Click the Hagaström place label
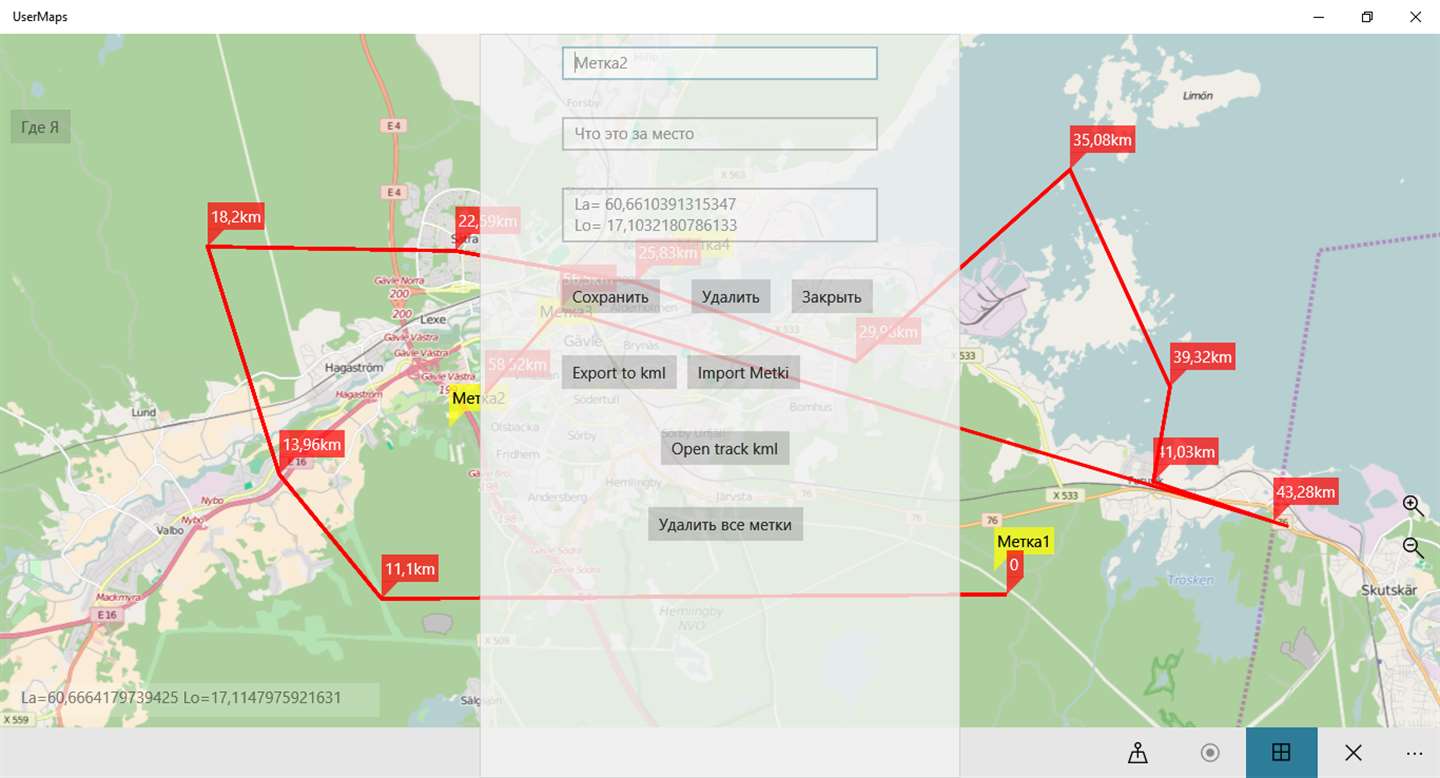 tap(354, 368)
